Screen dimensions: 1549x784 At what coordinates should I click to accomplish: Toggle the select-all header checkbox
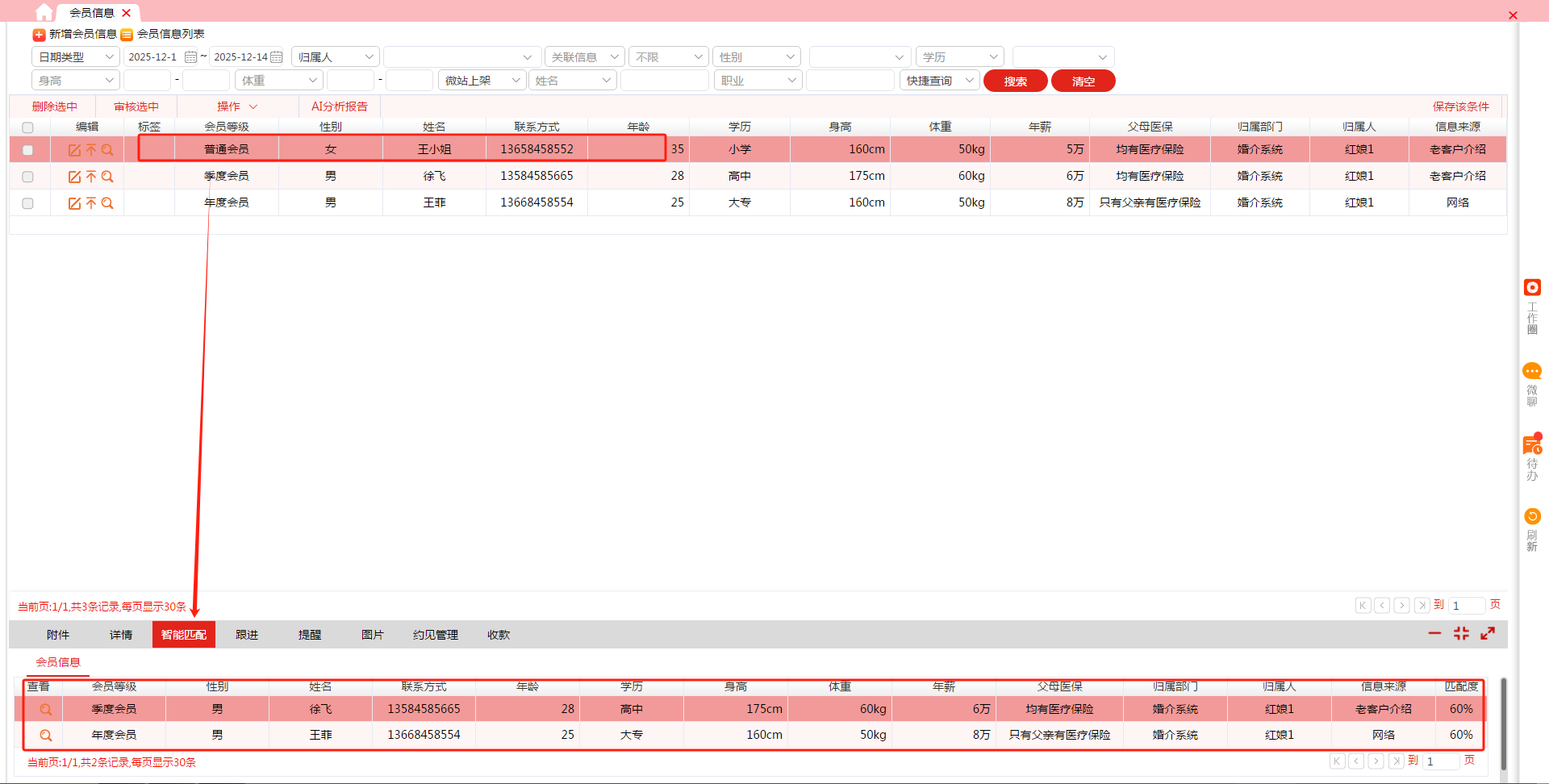[28, 127]
